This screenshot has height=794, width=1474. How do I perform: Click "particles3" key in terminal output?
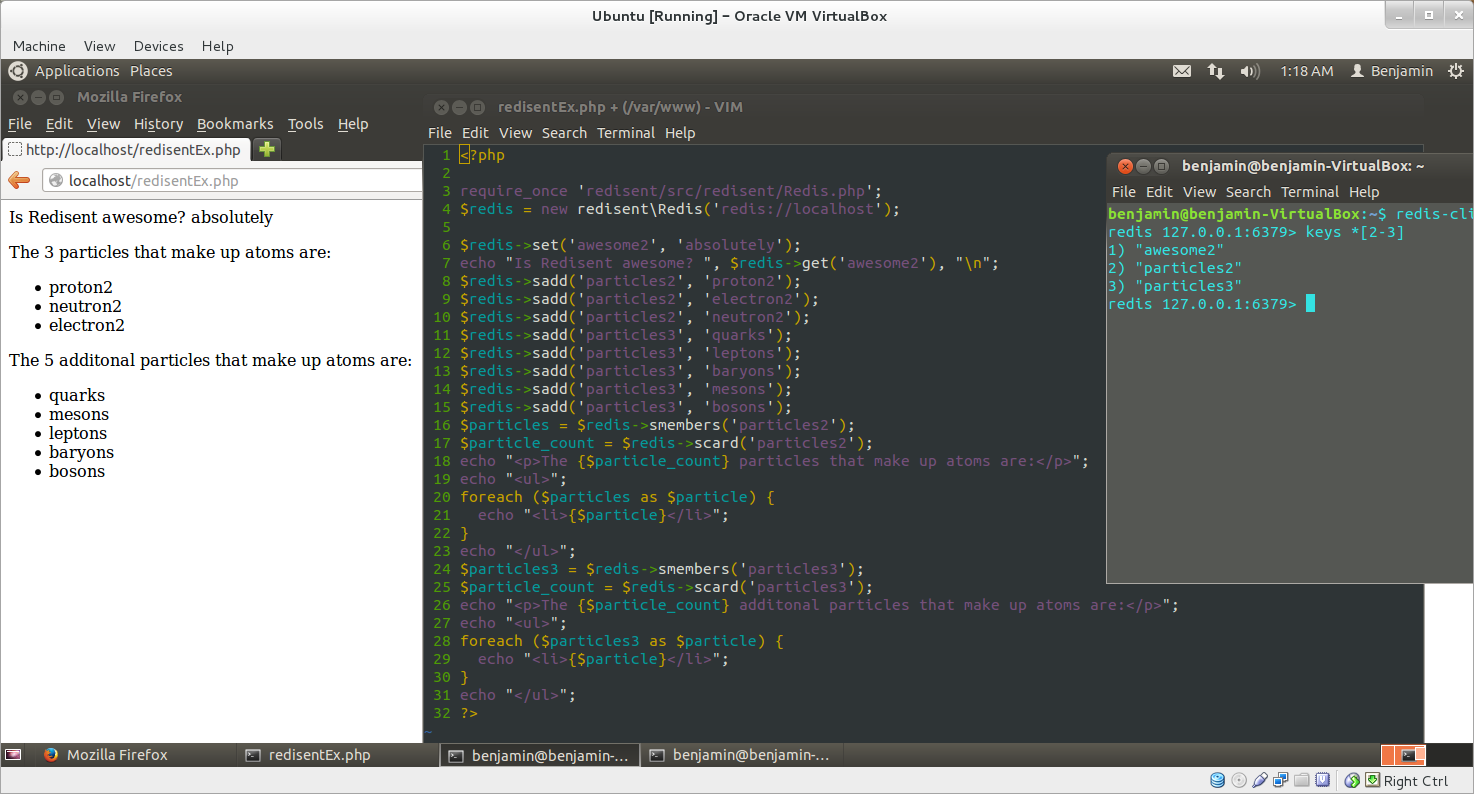1188,286
